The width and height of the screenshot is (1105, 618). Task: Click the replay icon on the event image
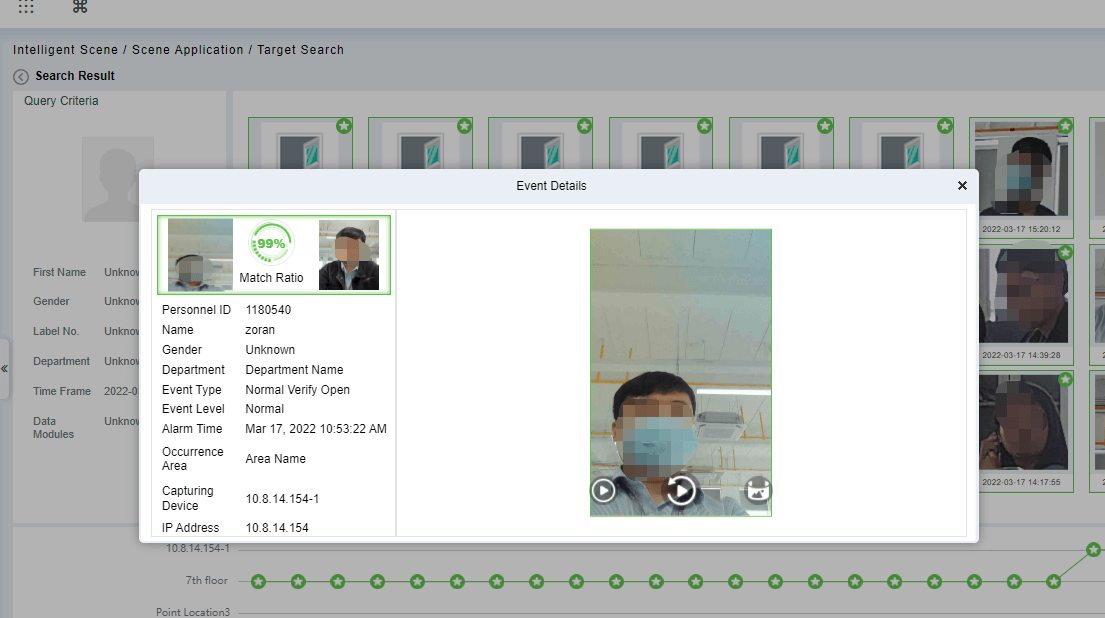[x=681, y=490]
